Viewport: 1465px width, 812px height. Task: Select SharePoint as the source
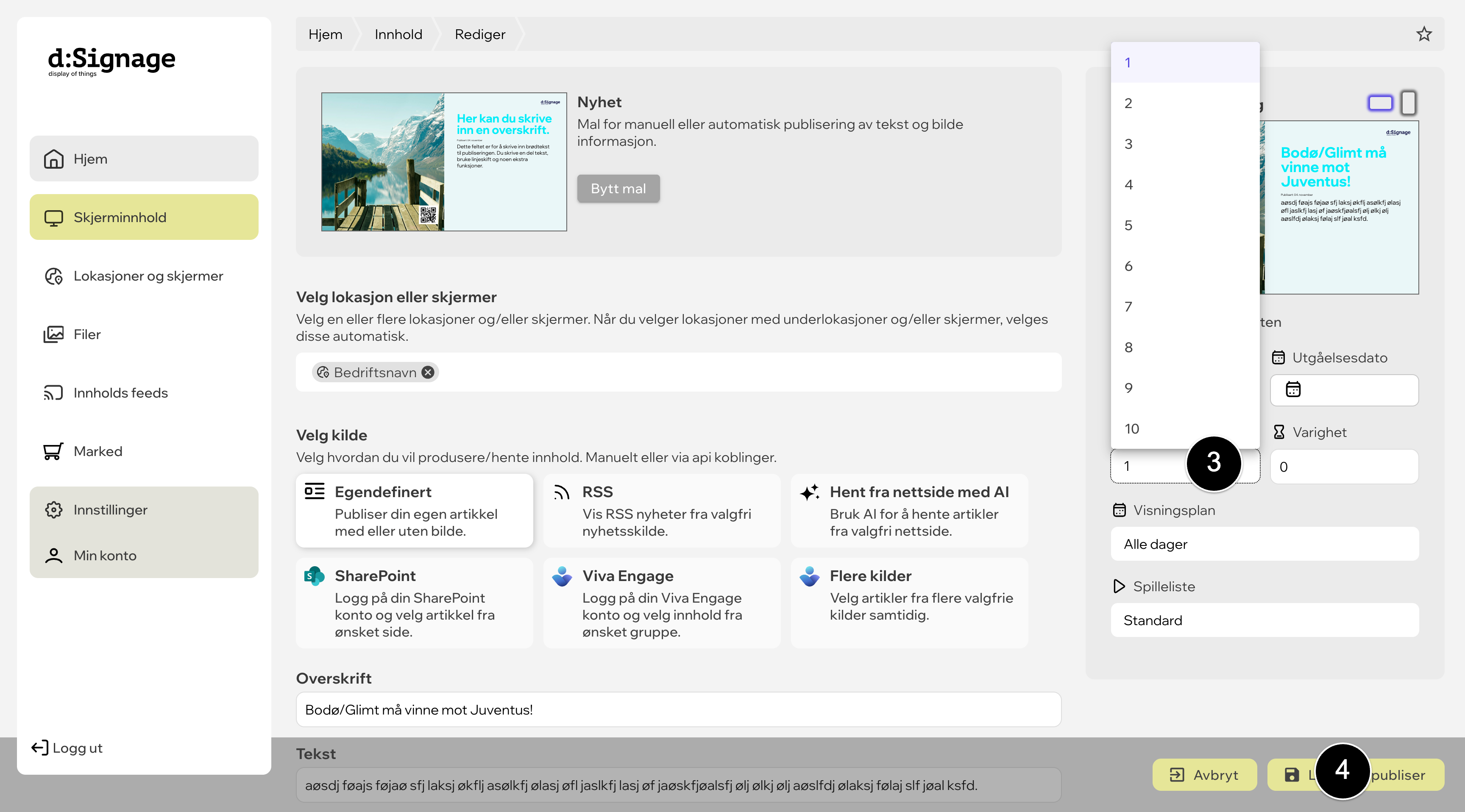point(415,603)
